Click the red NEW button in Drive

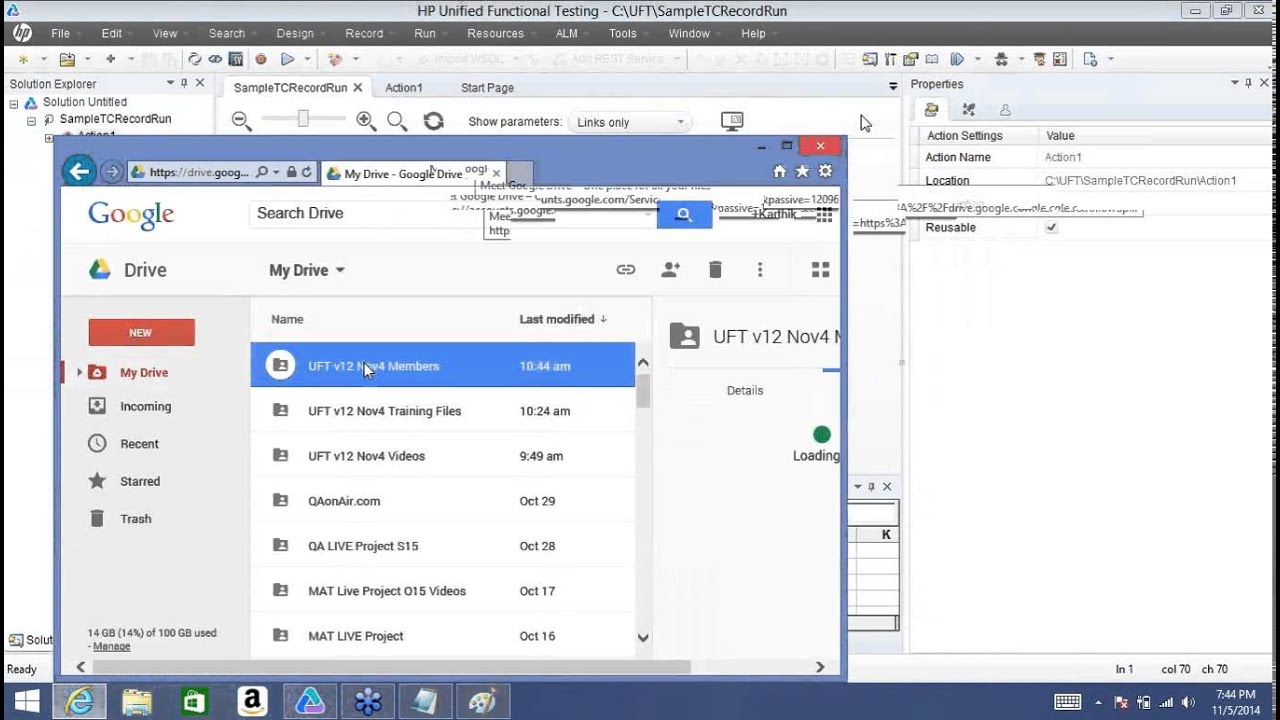(x=141, y=332)
